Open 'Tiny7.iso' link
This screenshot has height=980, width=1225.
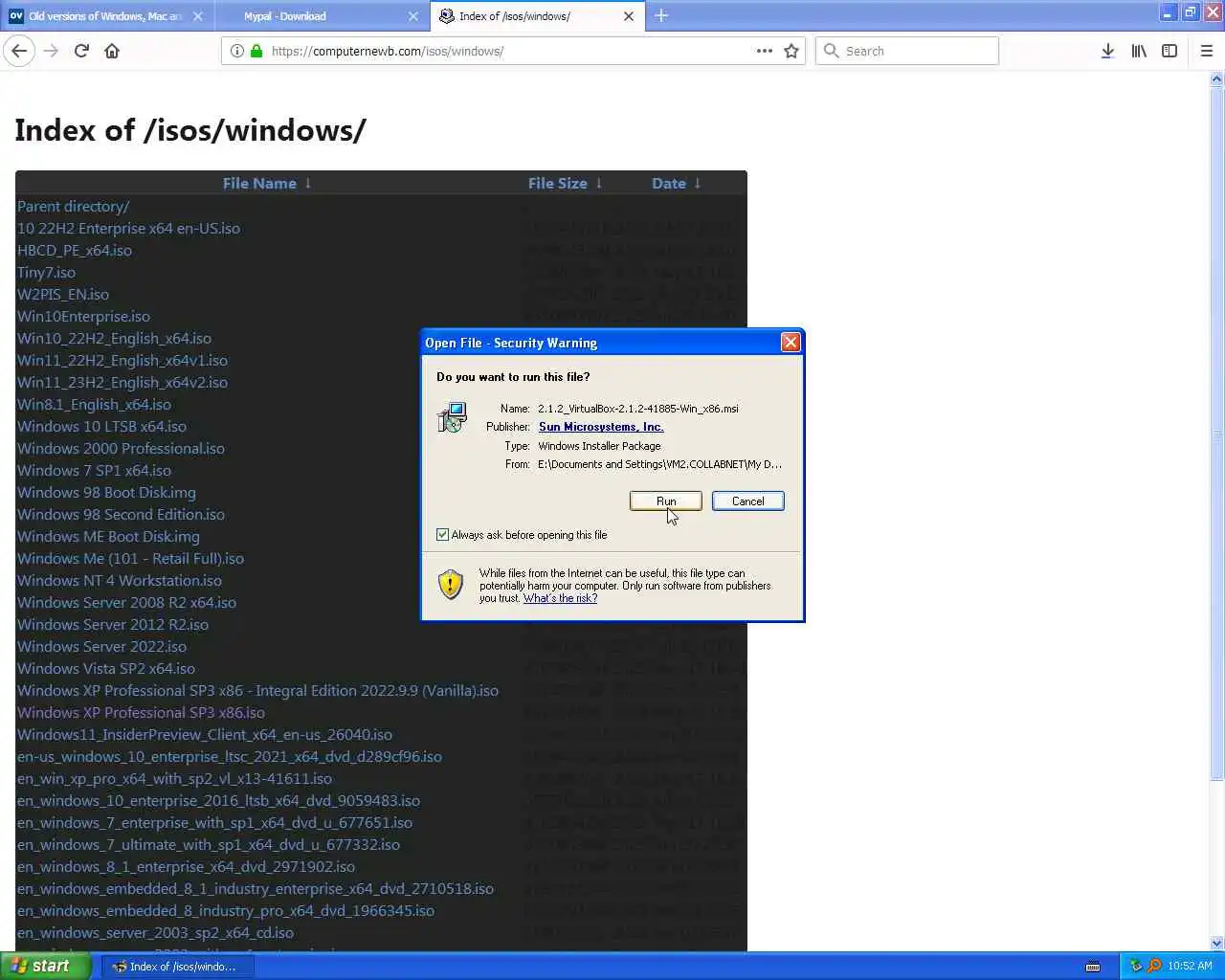[46, 272]
